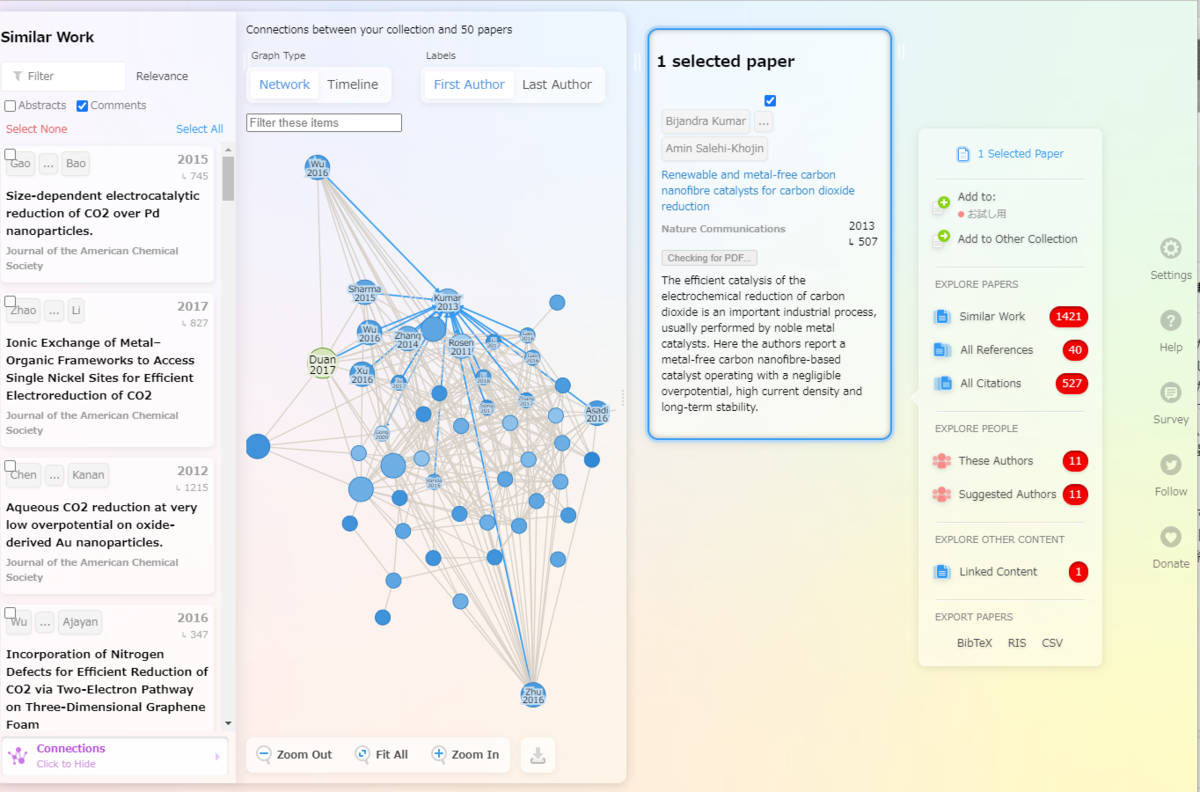Click the Checking for PDF button
This screenshot has width=1200, height=792.
pyautogui.click(x=709, y=258)
